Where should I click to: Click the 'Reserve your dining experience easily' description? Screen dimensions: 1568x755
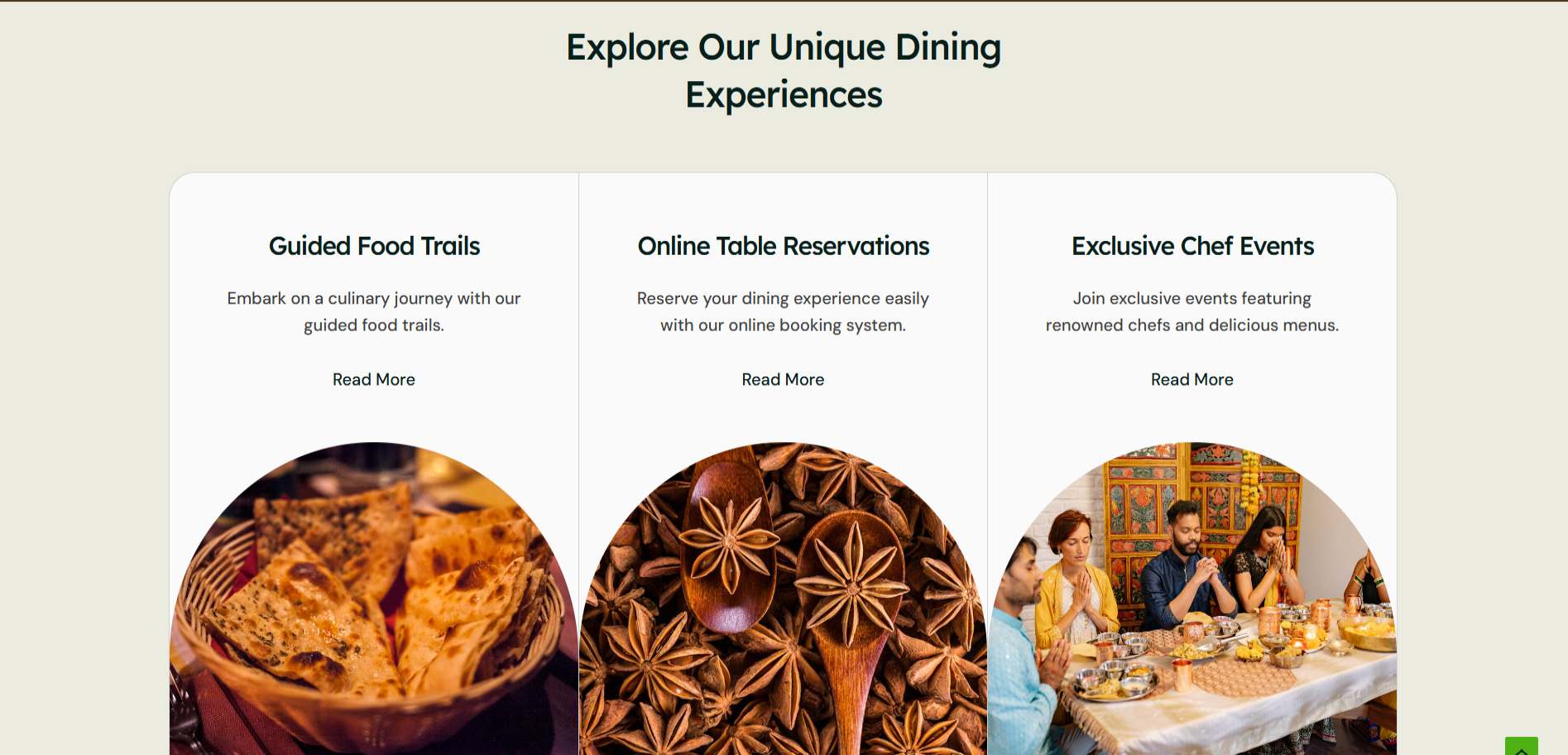pyautogui.click(x=783, y=311)
